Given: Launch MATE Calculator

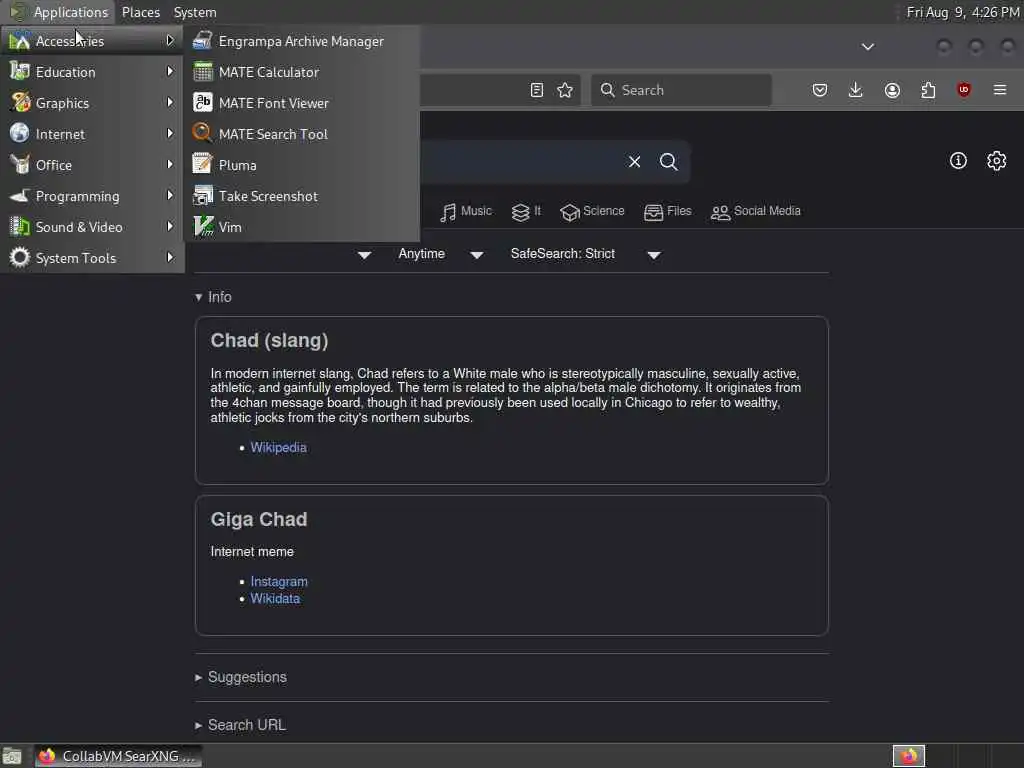Looking at the screenshot, I should click(301, 72).
